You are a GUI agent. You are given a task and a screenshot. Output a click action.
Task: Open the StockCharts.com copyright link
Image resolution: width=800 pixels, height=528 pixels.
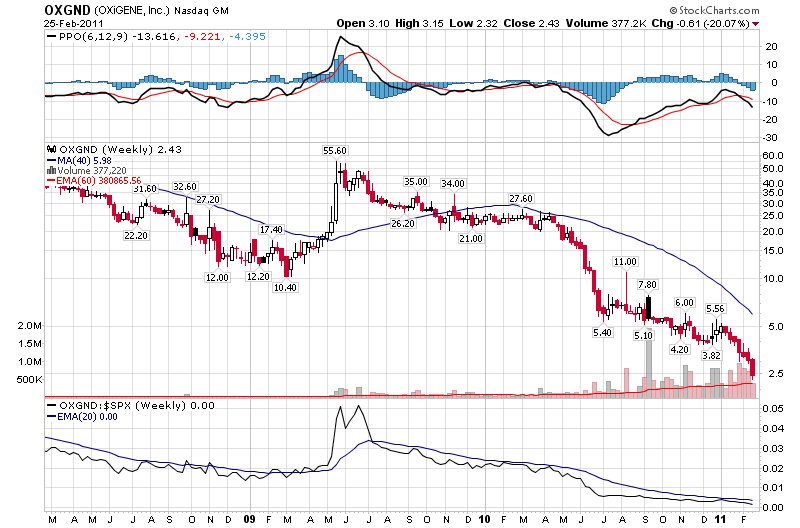pyautogui.click(x=714, y=10)
